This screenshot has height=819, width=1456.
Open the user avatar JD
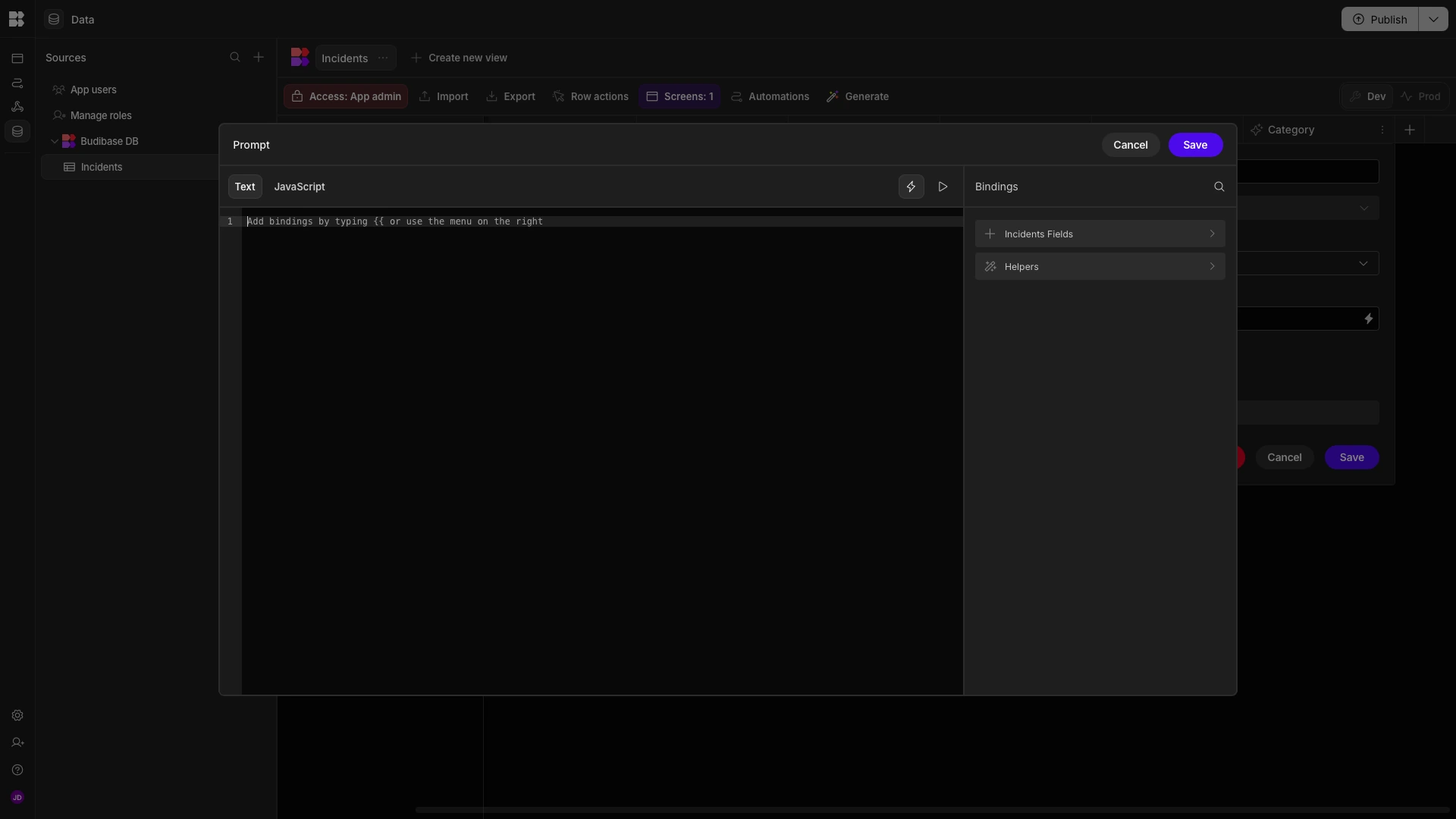[17, 798]
